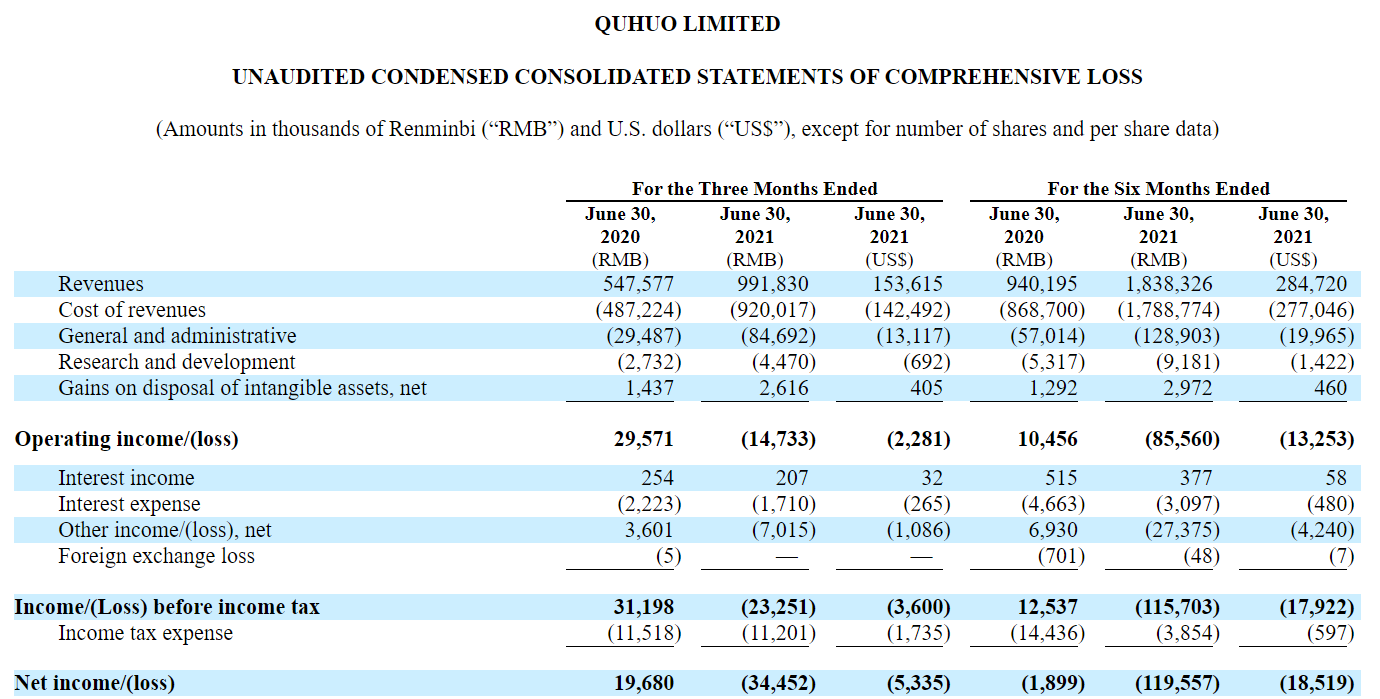Click operating income value 29,571
Image resolution: width=1380 pixels, height=699 pixels.
644,439
